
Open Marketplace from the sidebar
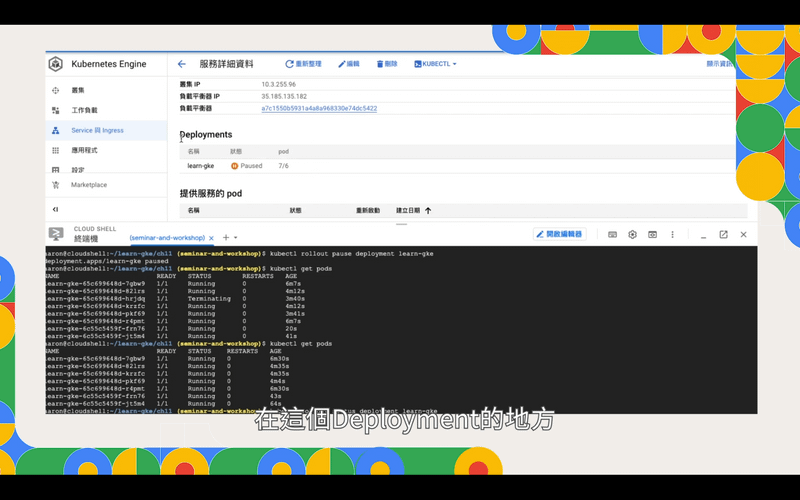point(88,185)
